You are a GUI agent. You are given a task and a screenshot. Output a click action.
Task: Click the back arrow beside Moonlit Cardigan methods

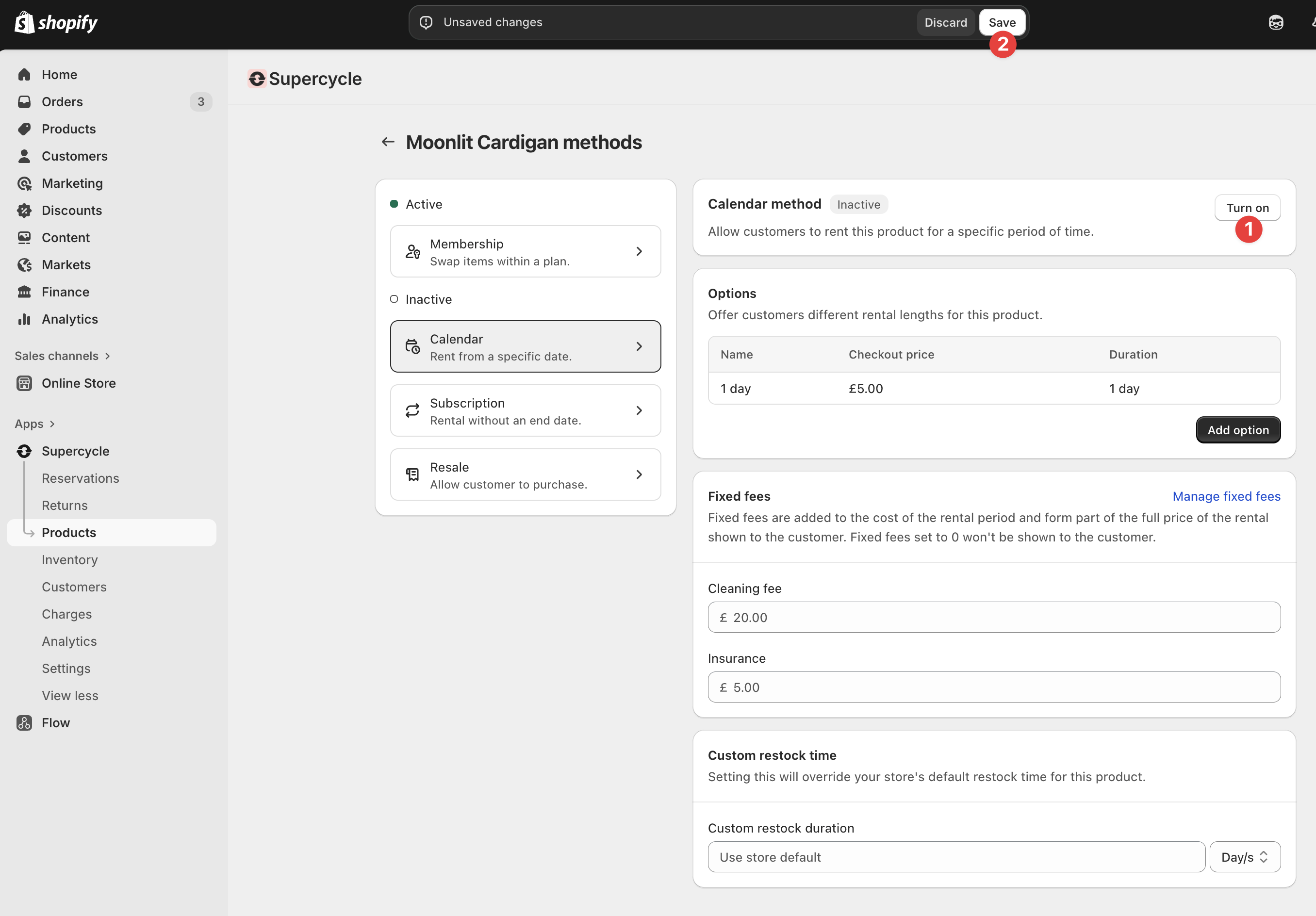tap(388, 142)
